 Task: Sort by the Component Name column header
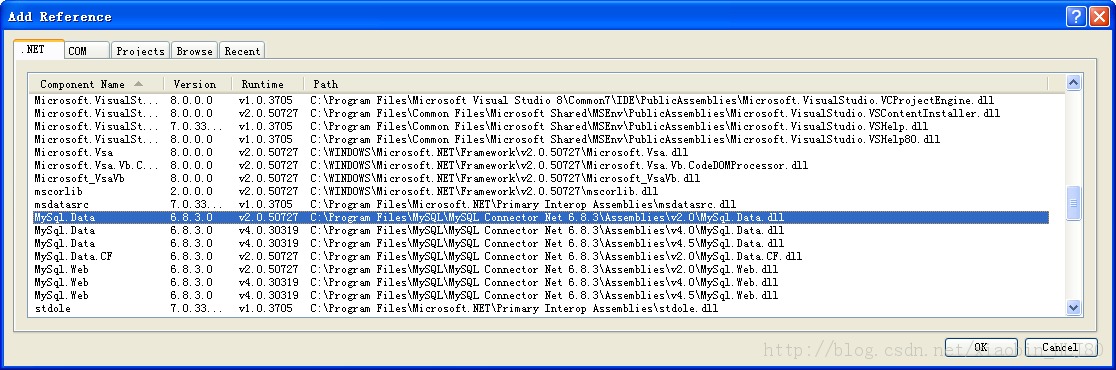pyautogui.click(x=96, y=84)
